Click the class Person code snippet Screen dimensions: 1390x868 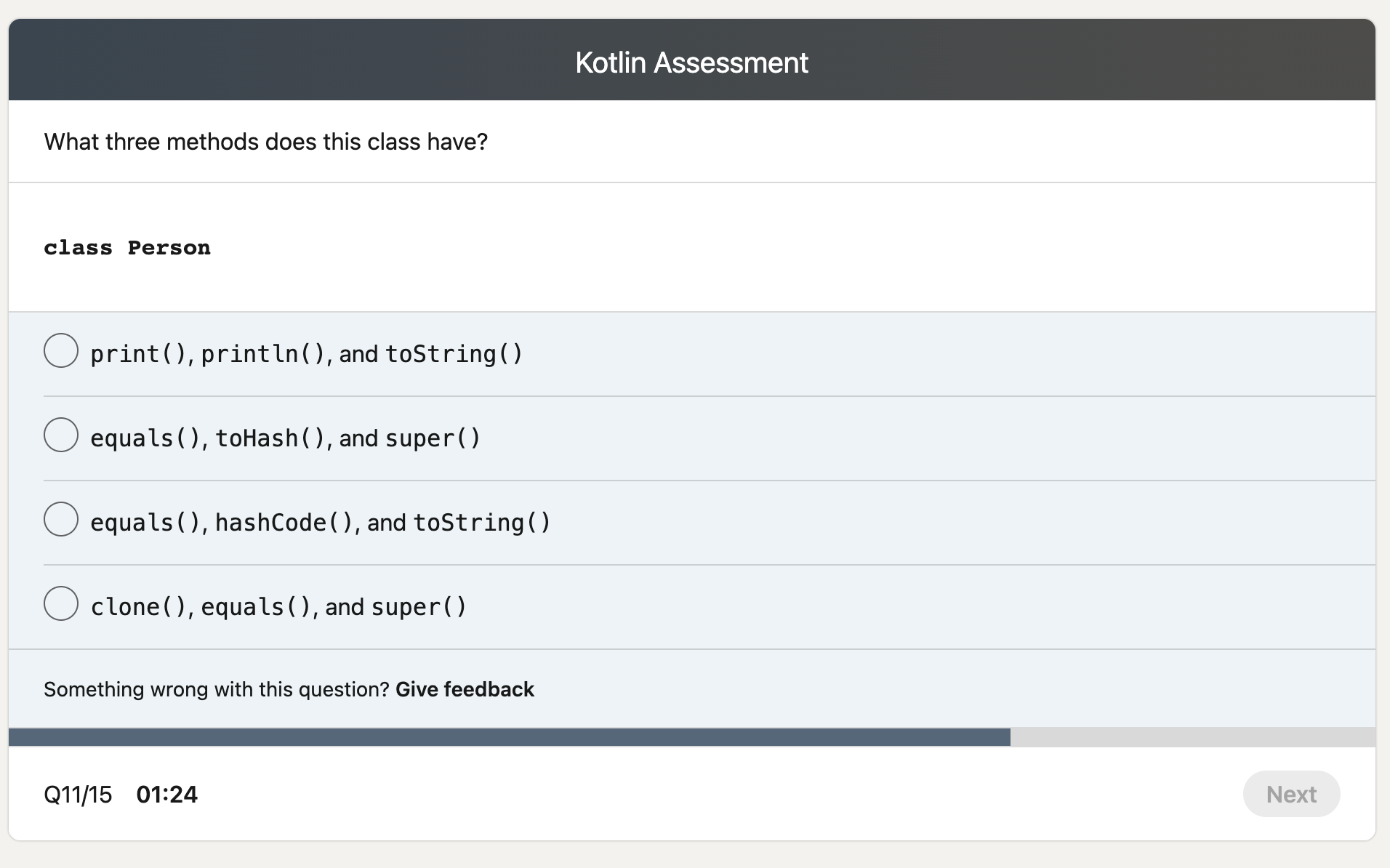(x=127, y=247)
